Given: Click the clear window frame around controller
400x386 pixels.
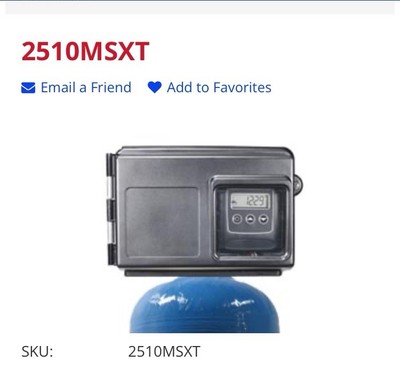Looking at the screenshot, I should (250, 219).
